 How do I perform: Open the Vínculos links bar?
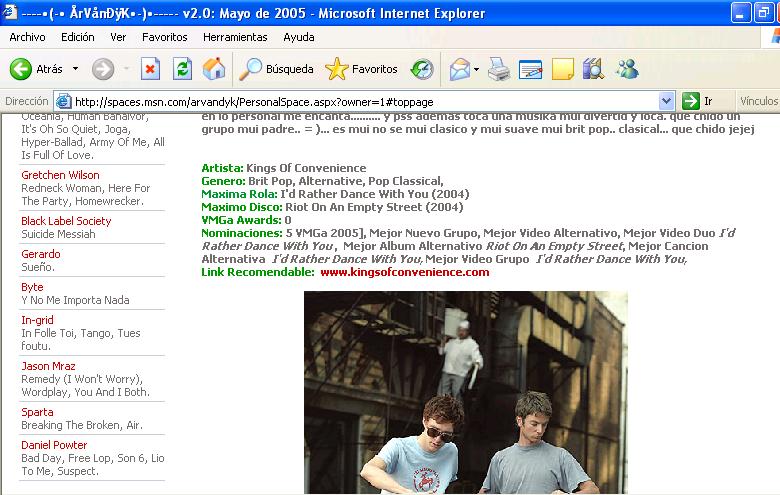coord(759,101)
